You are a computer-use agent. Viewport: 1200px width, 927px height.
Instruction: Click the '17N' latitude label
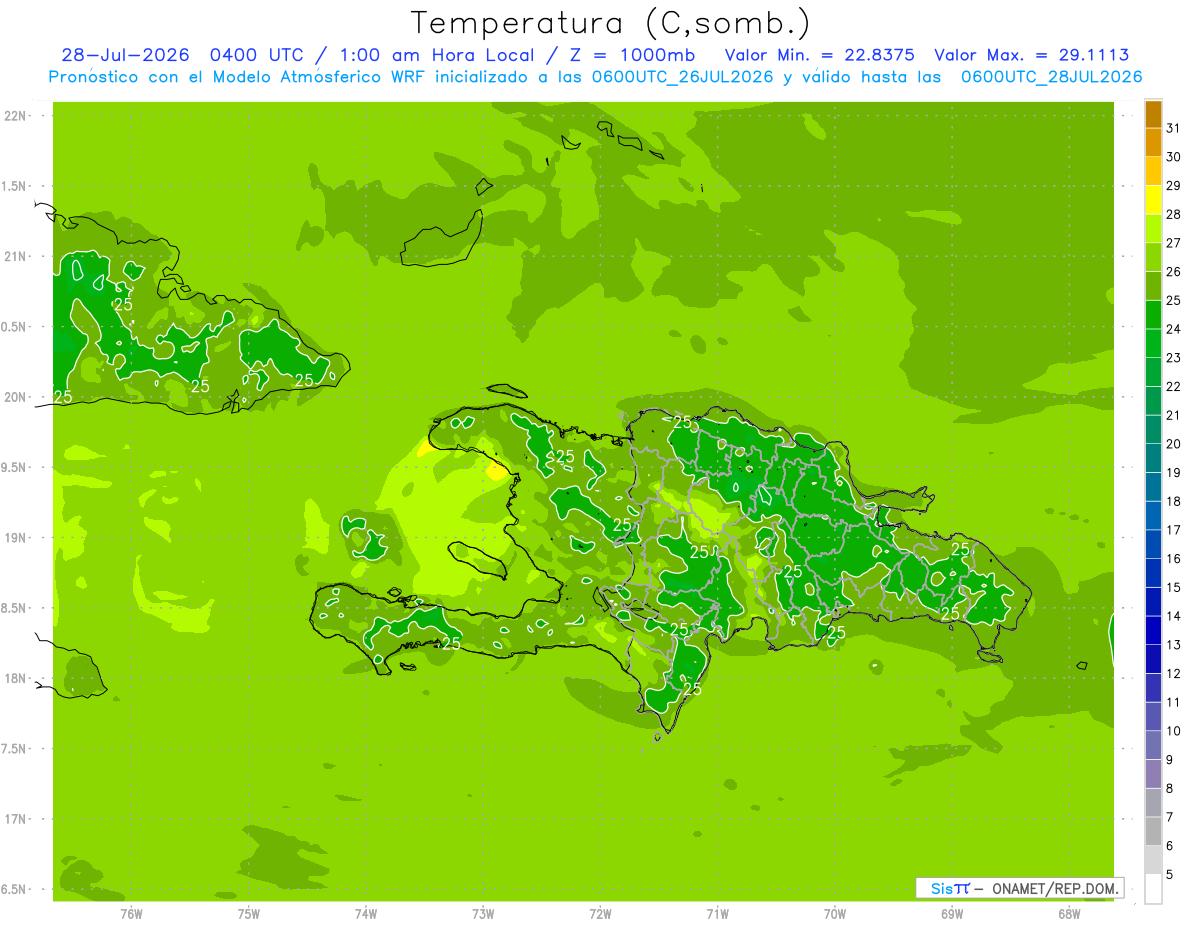pos(15,819)
